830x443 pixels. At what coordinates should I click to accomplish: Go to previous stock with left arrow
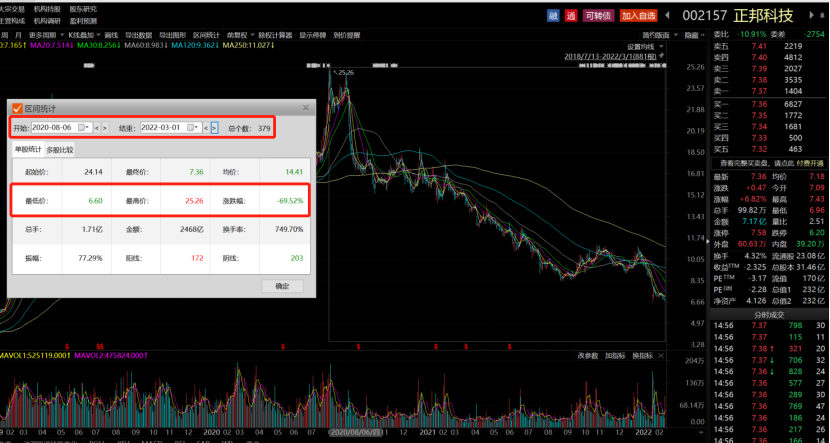pyautogui.click(x=667, y=15)
